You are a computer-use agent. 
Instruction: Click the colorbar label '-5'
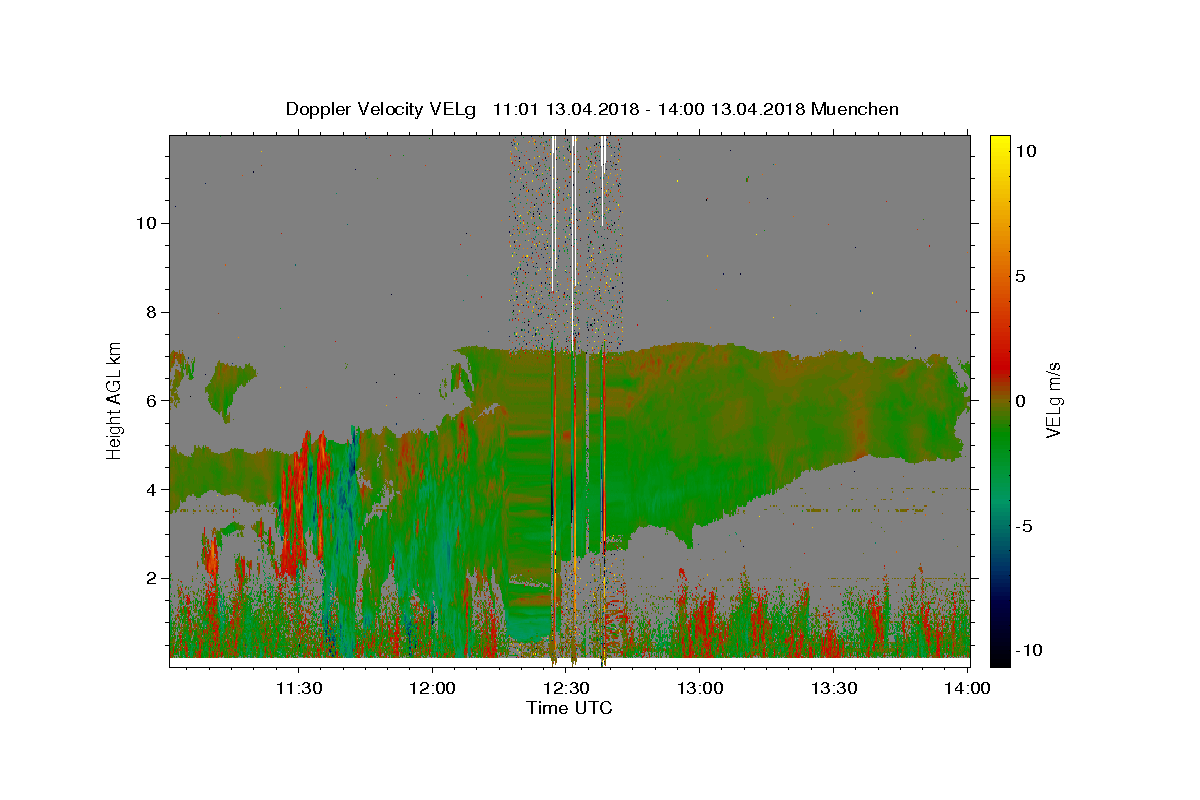1025,526
